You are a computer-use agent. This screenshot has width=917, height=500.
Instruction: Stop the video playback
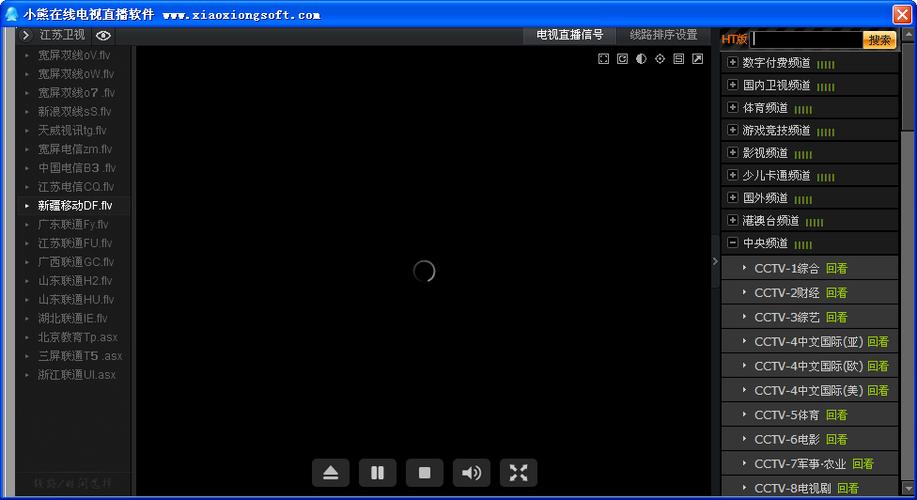[x=424, y=473]
